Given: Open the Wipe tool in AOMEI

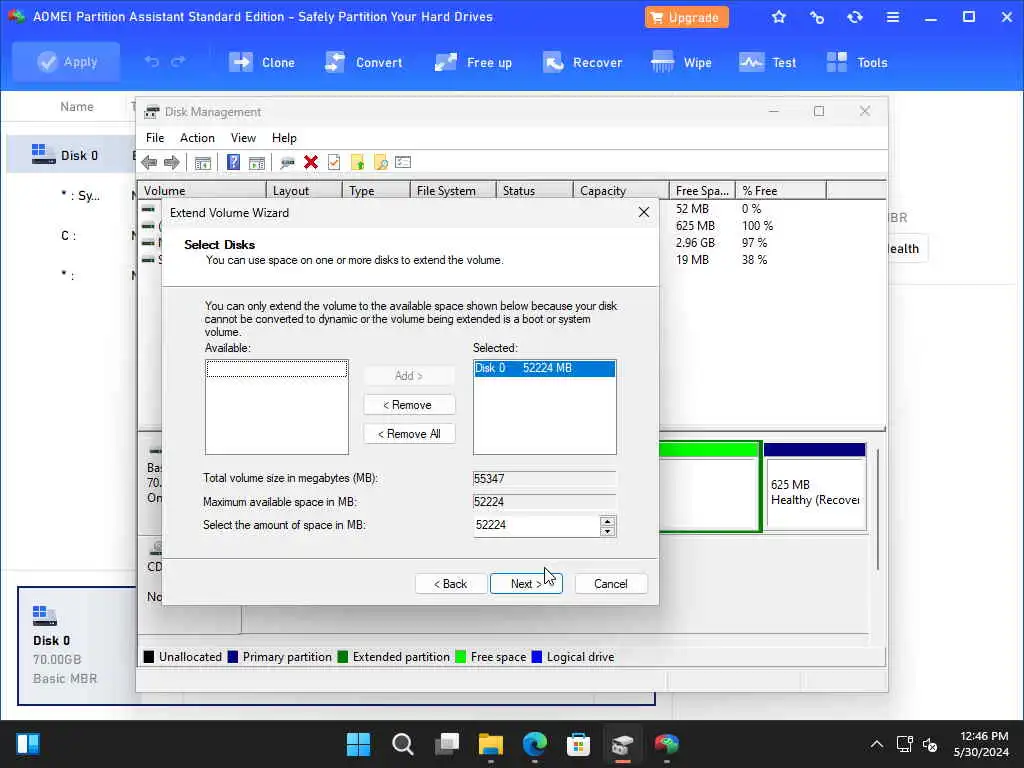Looking at the screenshot, I should click(681, 63).
